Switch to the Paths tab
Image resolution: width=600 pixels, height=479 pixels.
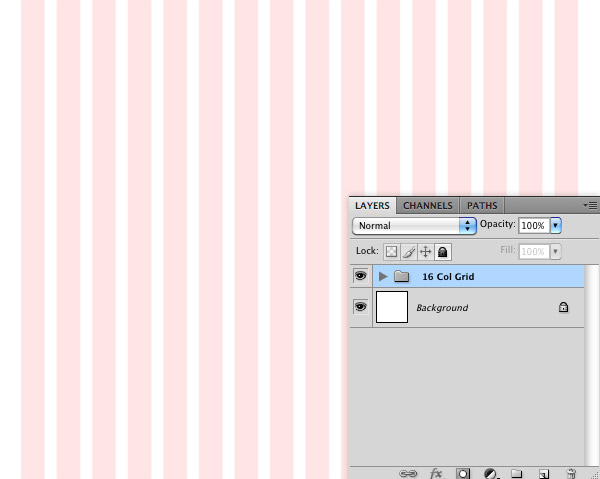point(482,205)
